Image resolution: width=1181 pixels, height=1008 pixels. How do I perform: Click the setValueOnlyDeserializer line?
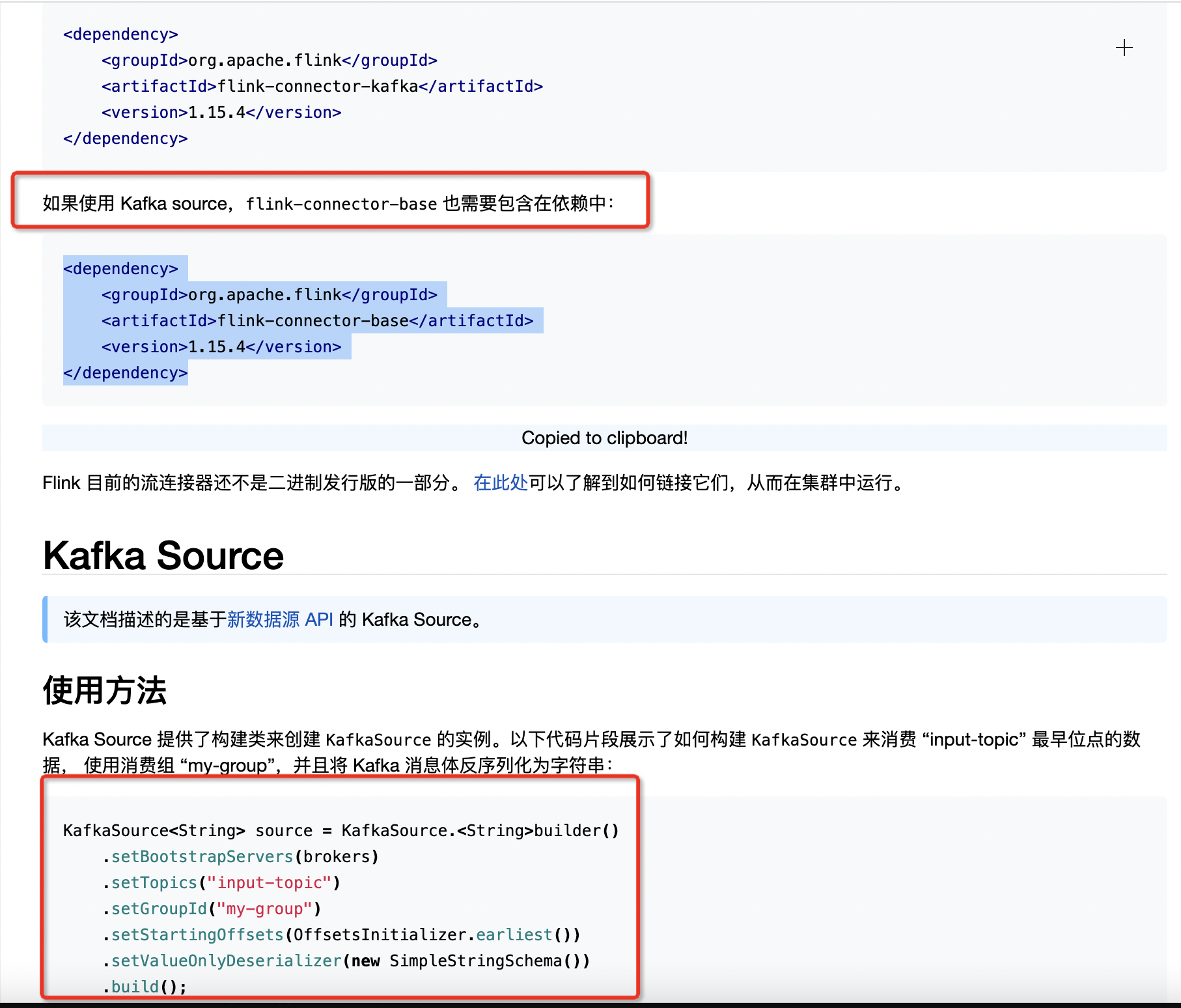pos(346,960)
